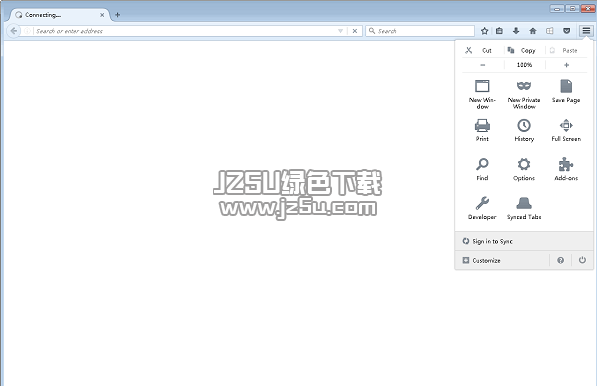Open a new tab with plus button
The image size is (597, 386).
pyautogui.click(x=117, y=15)
